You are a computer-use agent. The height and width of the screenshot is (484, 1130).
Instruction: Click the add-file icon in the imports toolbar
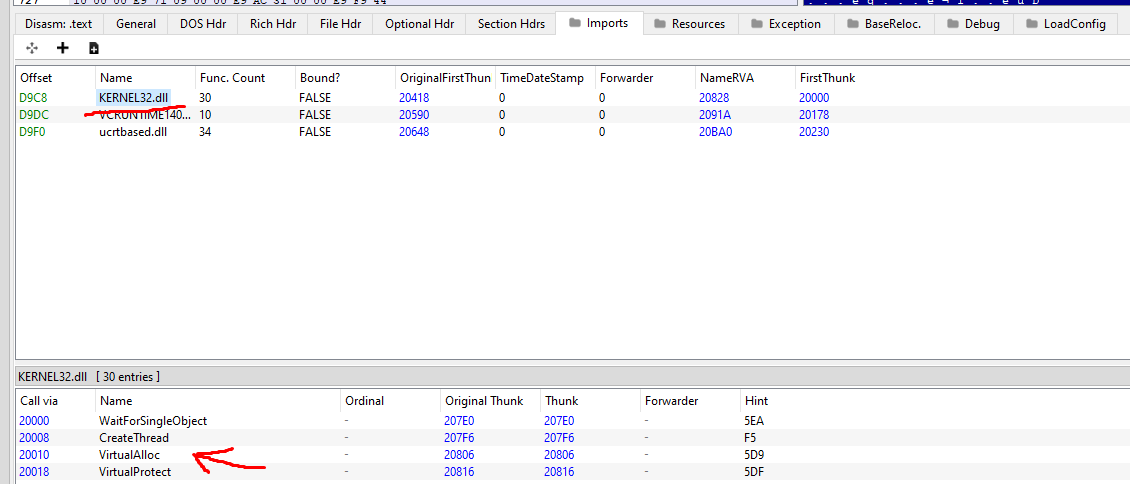(94, 48)
